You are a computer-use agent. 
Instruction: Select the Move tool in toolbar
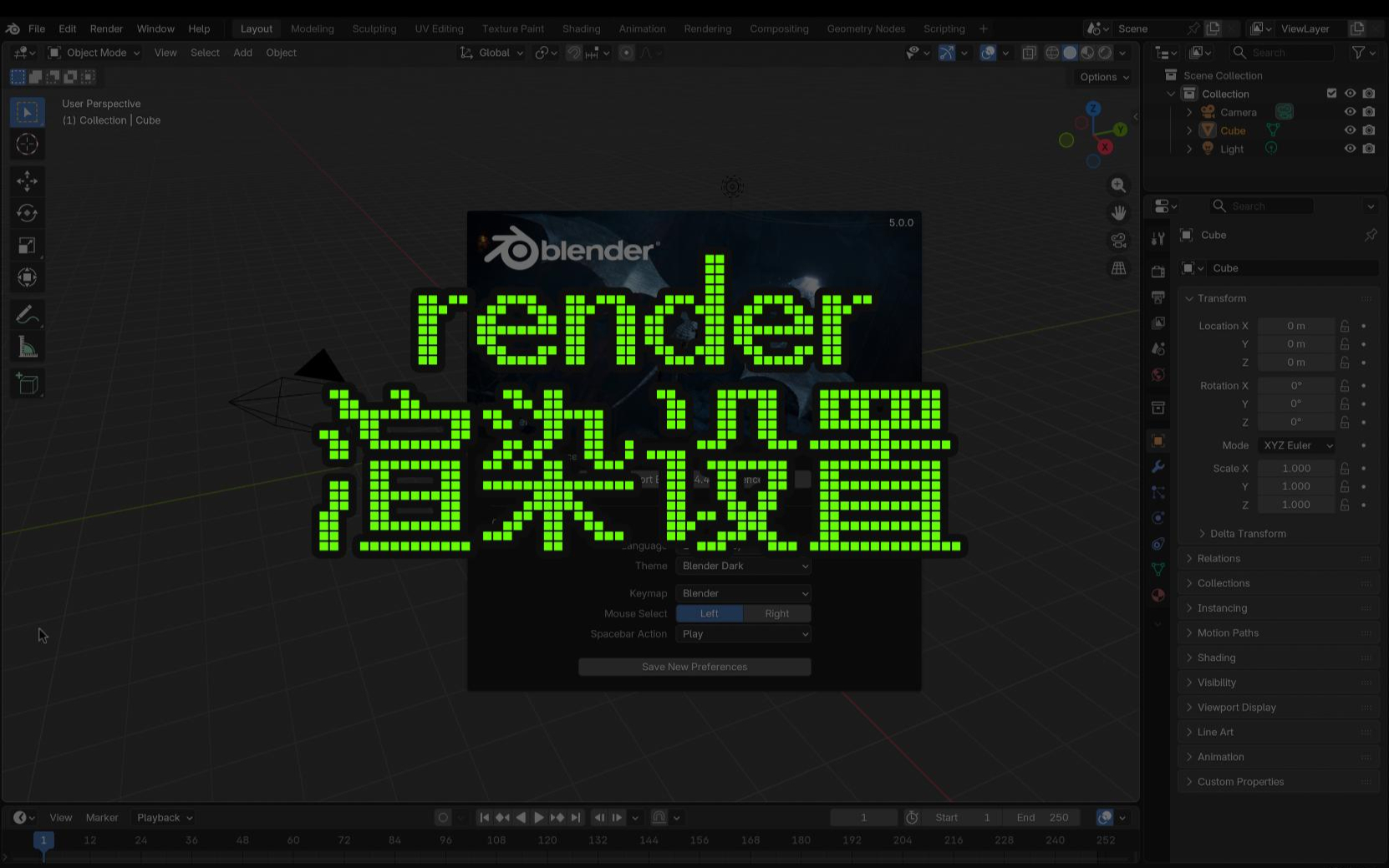tap(27, 181)
